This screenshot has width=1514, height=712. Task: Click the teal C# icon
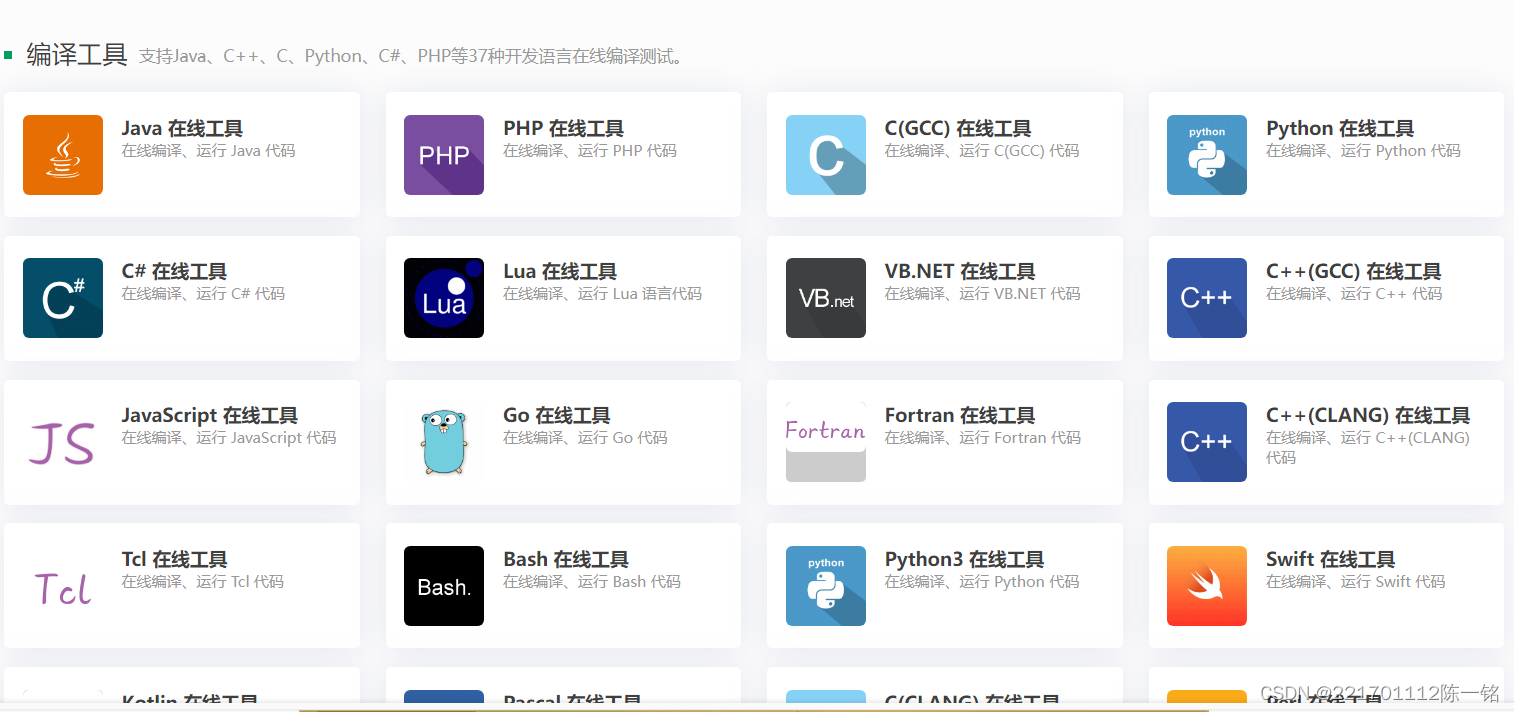(63, 298)
